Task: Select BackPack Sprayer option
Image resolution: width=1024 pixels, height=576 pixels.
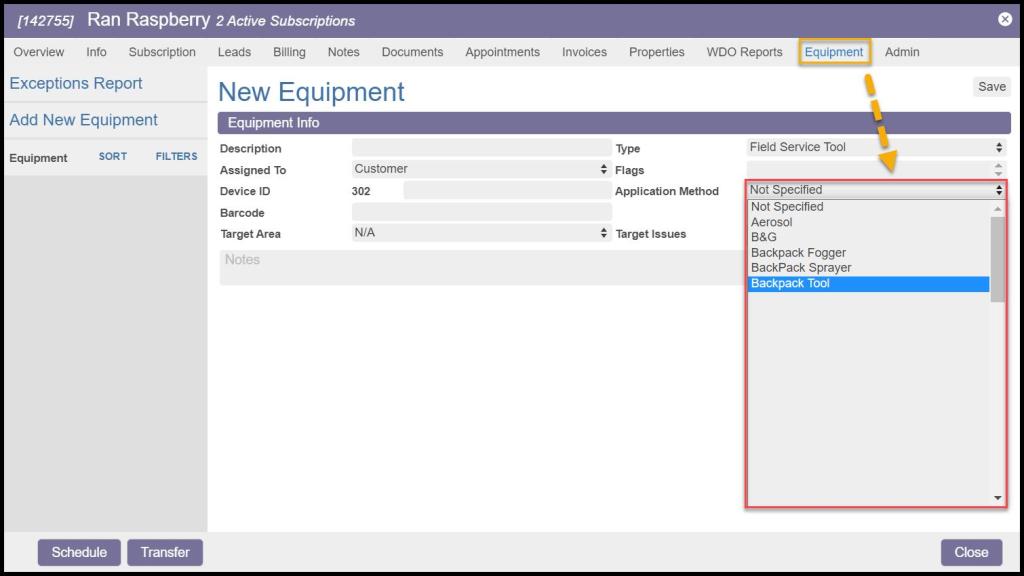Action: tap(801, 268)
